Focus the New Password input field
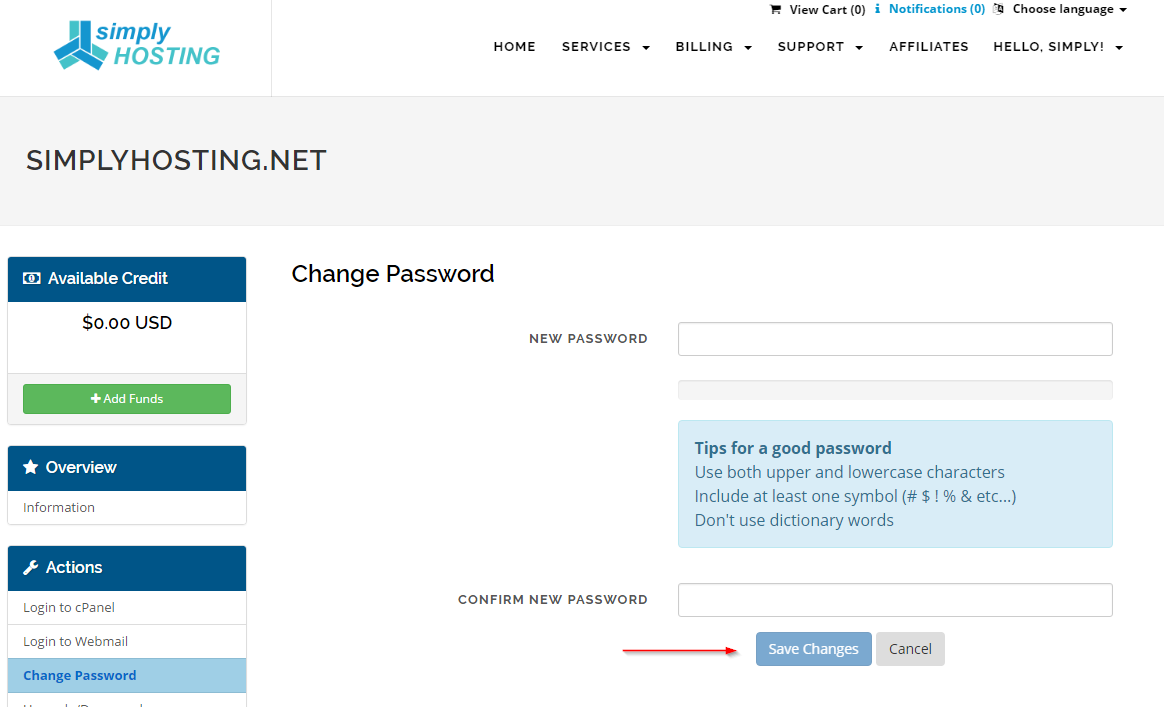Screen dimensions: 1164x707 (x=895, y=339)
